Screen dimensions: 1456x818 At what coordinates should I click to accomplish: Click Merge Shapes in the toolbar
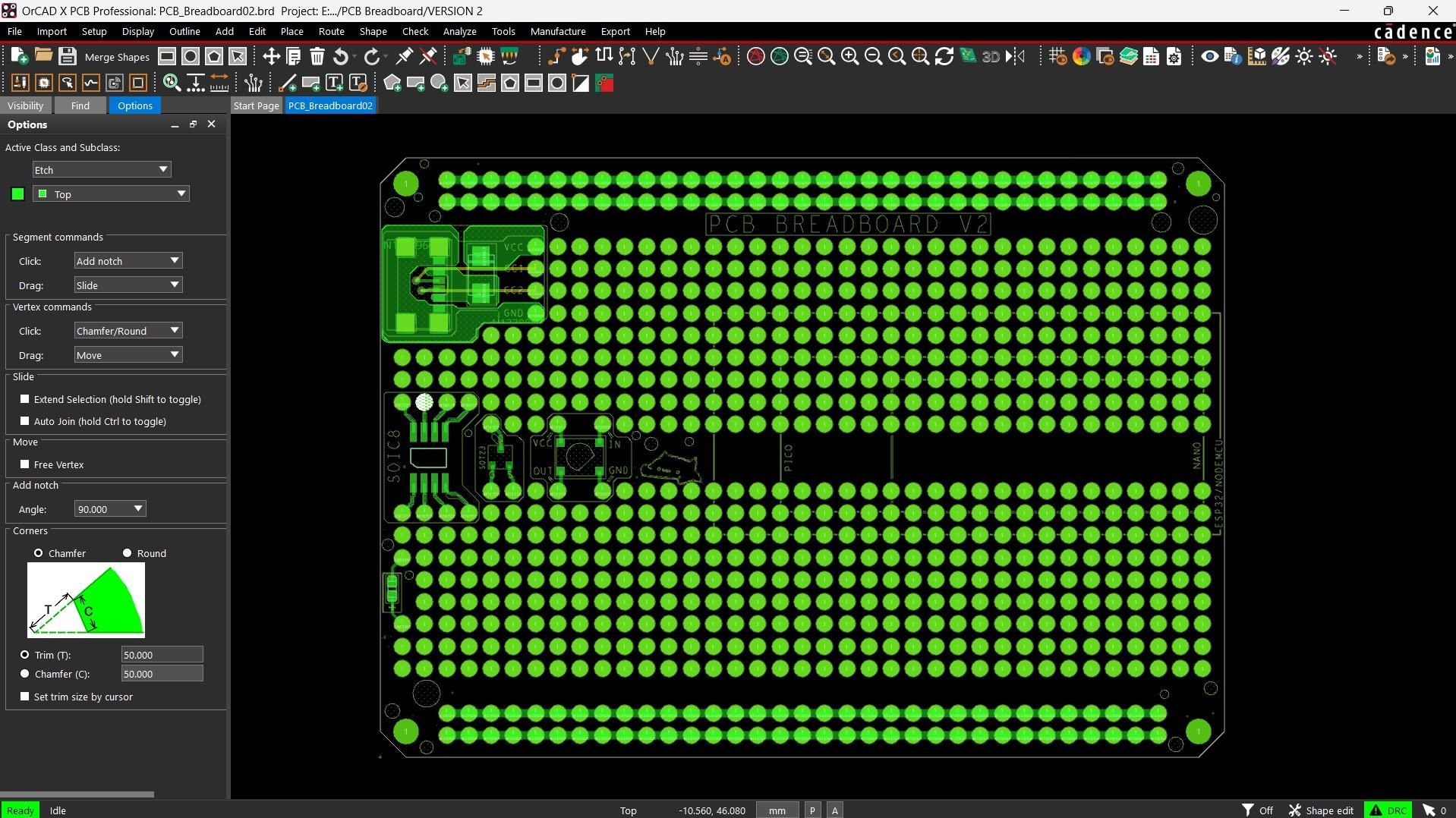coord(117,57)
